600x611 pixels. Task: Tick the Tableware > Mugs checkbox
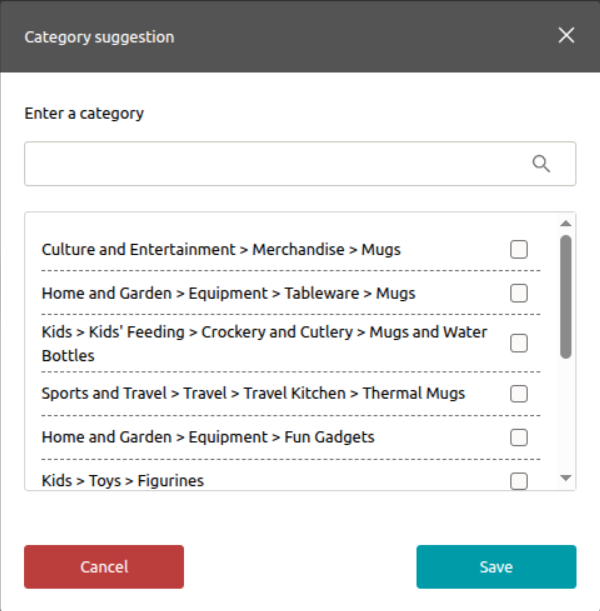pyautogui.click(x=519, y=293)
